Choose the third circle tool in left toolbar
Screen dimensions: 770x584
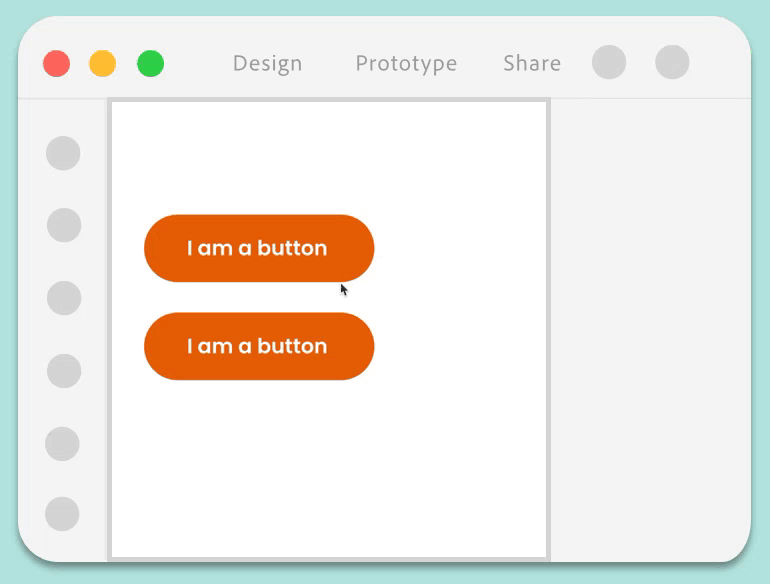pyautogui.click(x=64, y=298)
